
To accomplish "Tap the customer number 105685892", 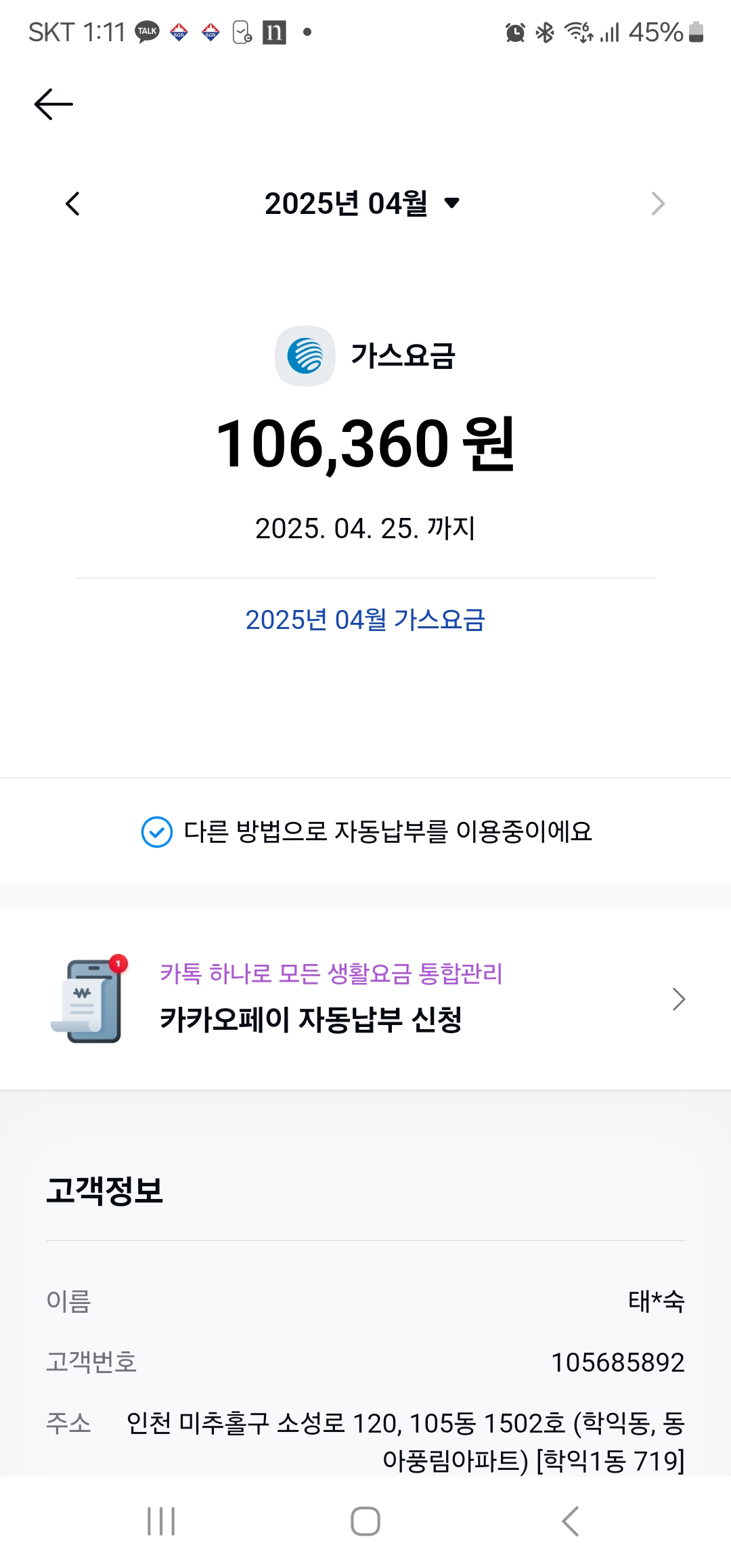I will tap(617, 1362).
